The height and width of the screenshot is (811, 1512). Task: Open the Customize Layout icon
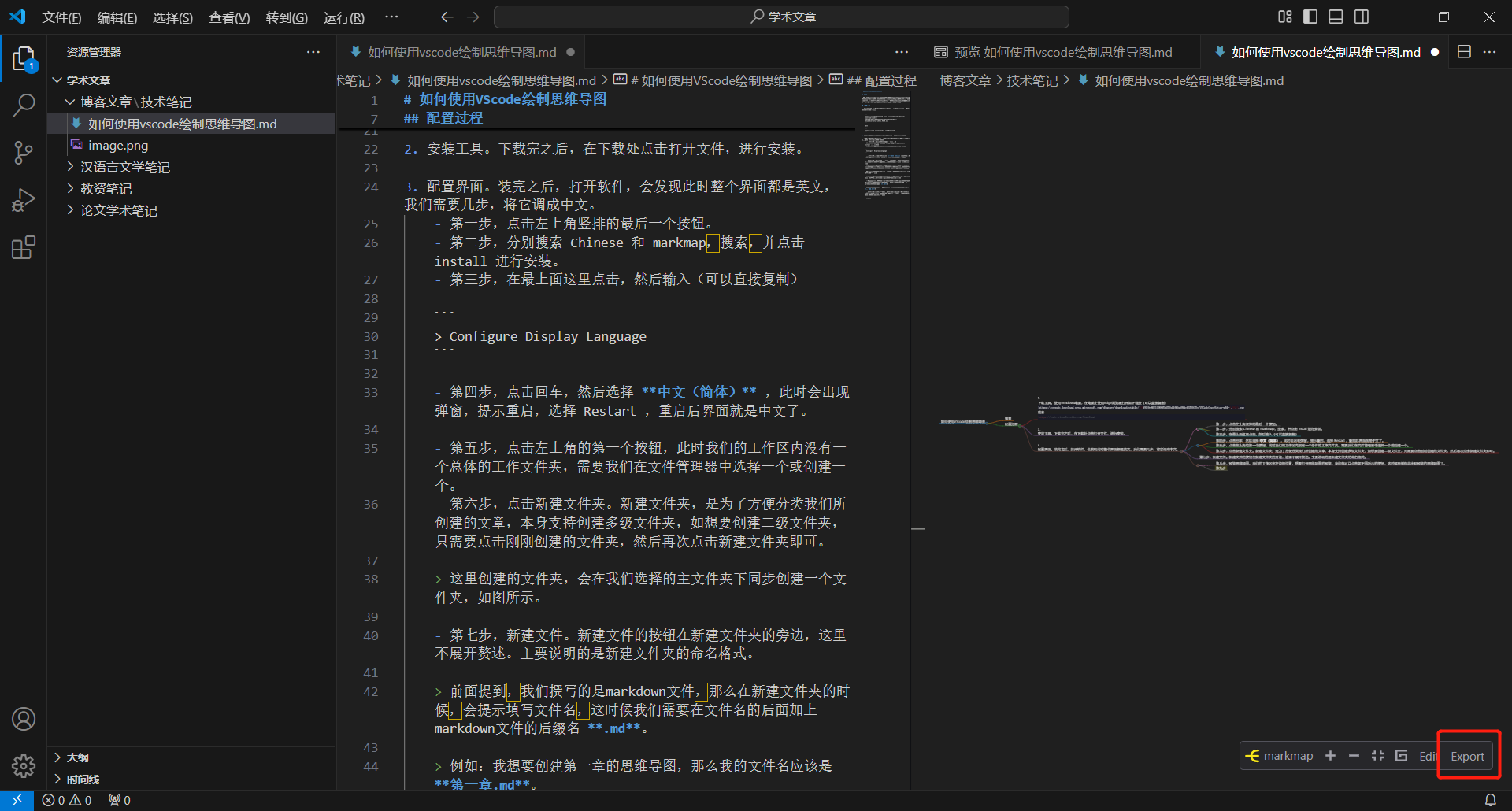point(1285,17)
